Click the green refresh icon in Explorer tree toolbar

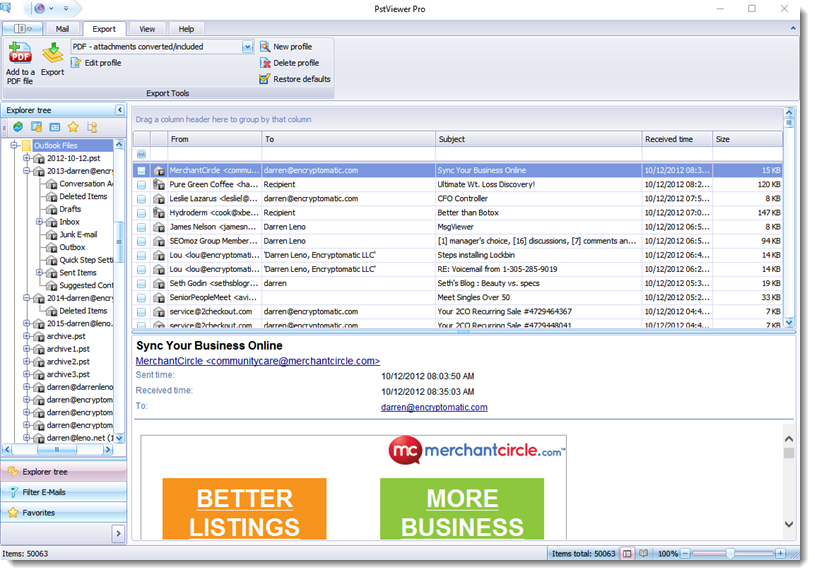pos(18,127)
